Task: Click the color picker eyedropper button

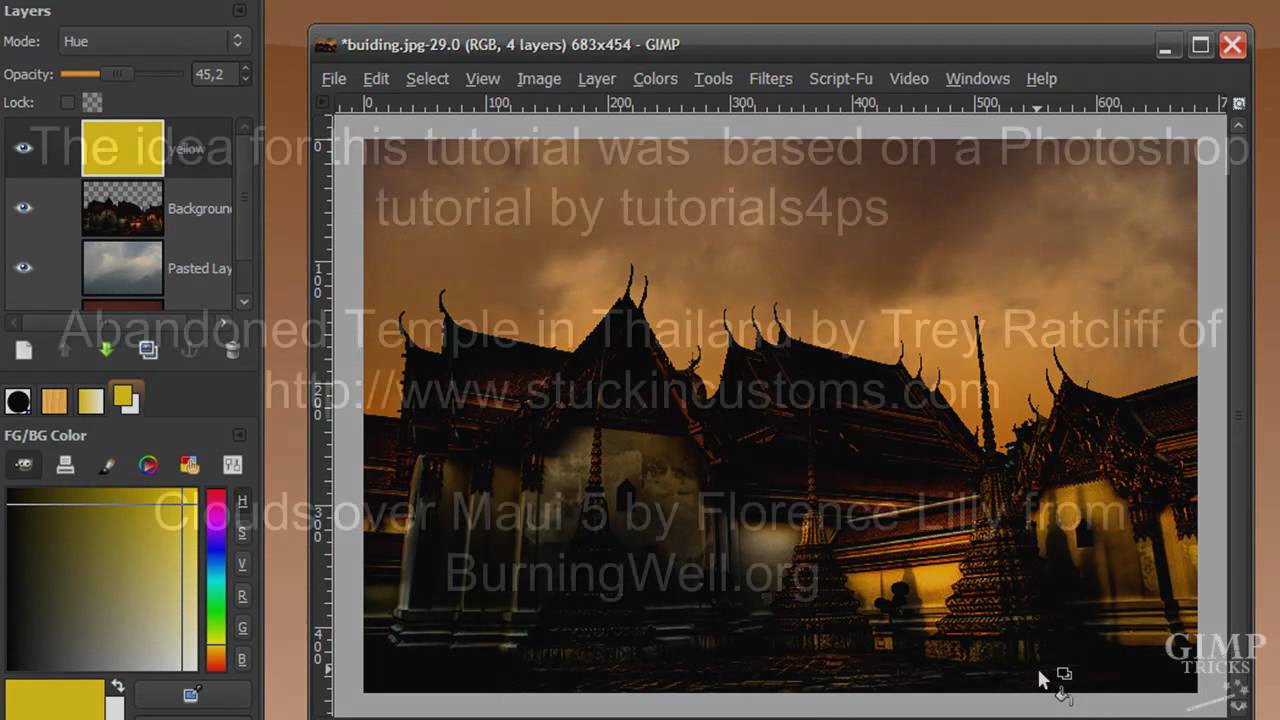Action: pos(192,694)
